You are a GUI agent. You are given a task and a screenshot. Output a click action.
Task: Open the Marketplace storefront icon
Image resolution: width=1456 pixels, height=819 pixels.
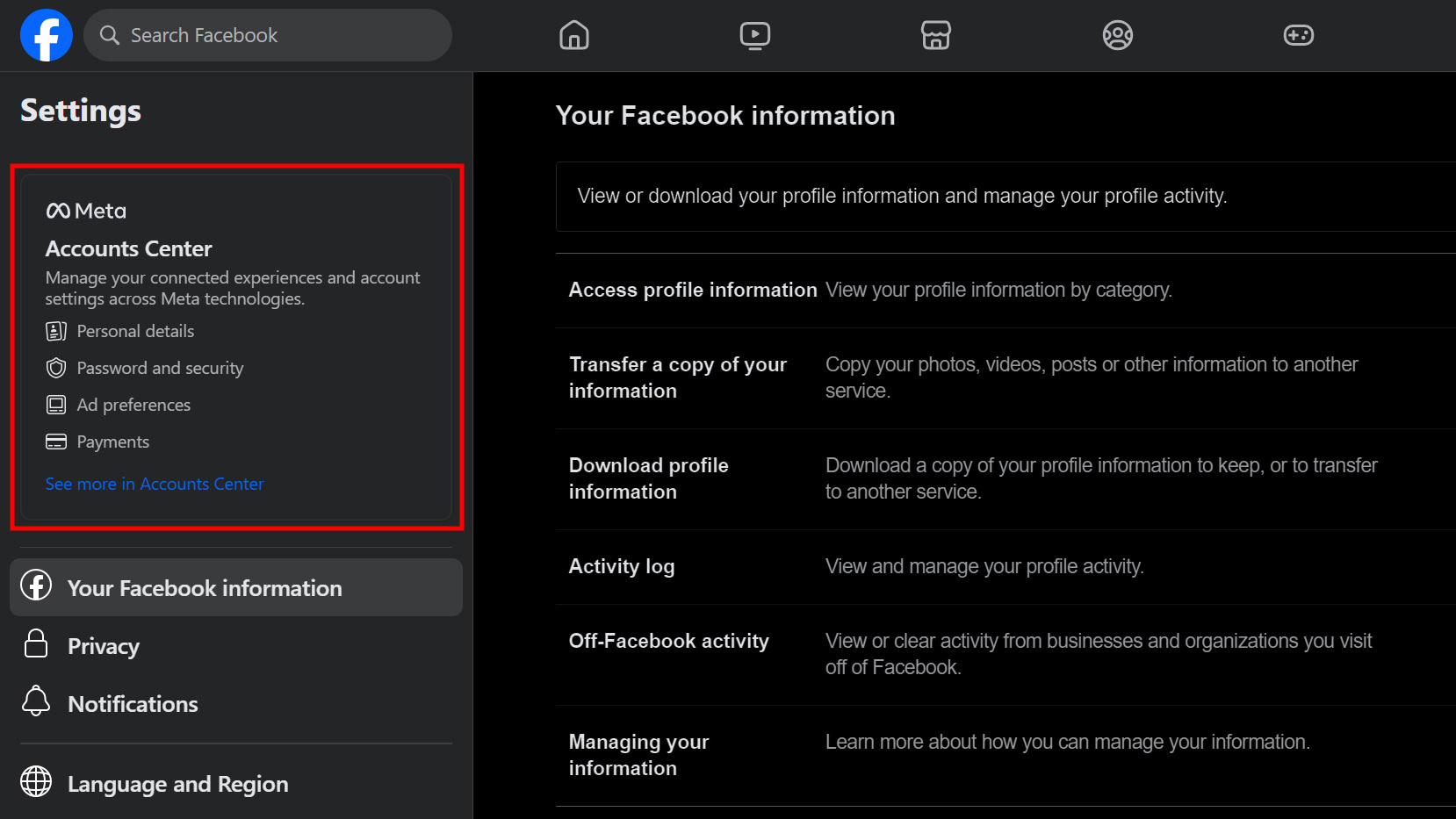click(936, 35)
